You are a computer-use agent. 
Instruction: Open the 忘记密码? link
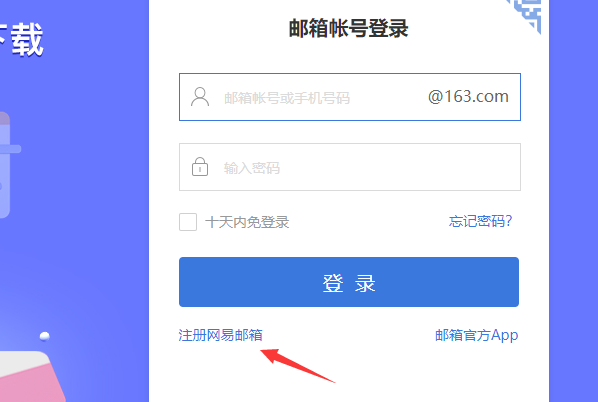coord(481,221)
